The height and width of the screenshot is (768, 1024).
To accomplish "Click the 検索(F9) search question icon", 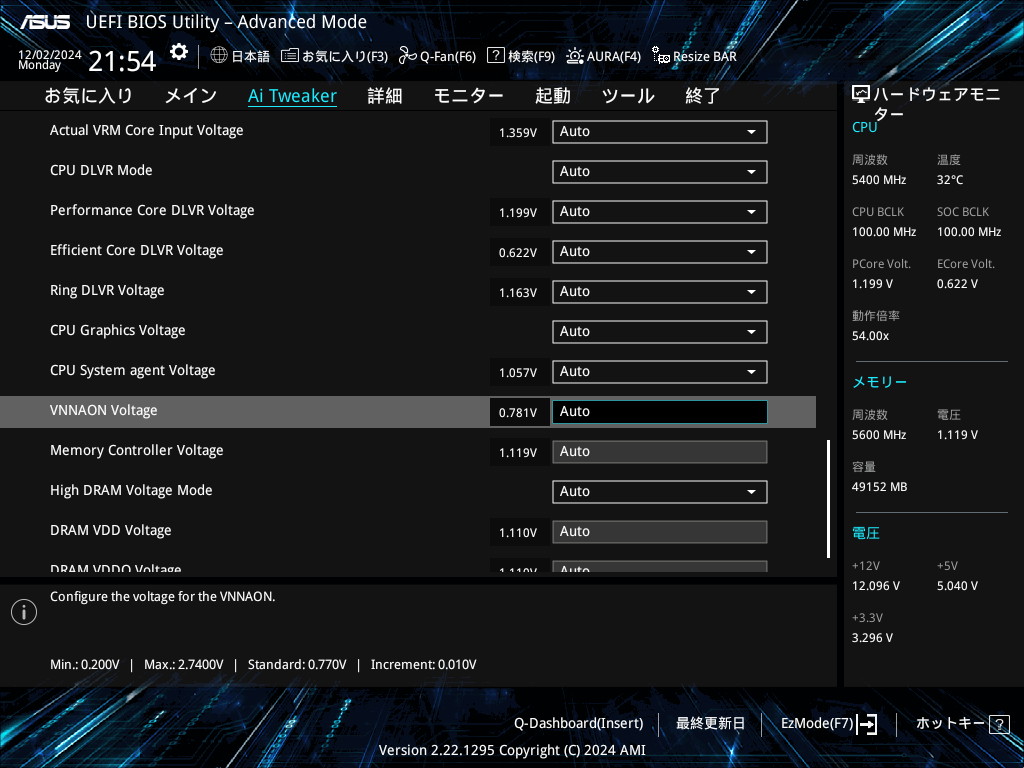I will (x=496, y=56).
